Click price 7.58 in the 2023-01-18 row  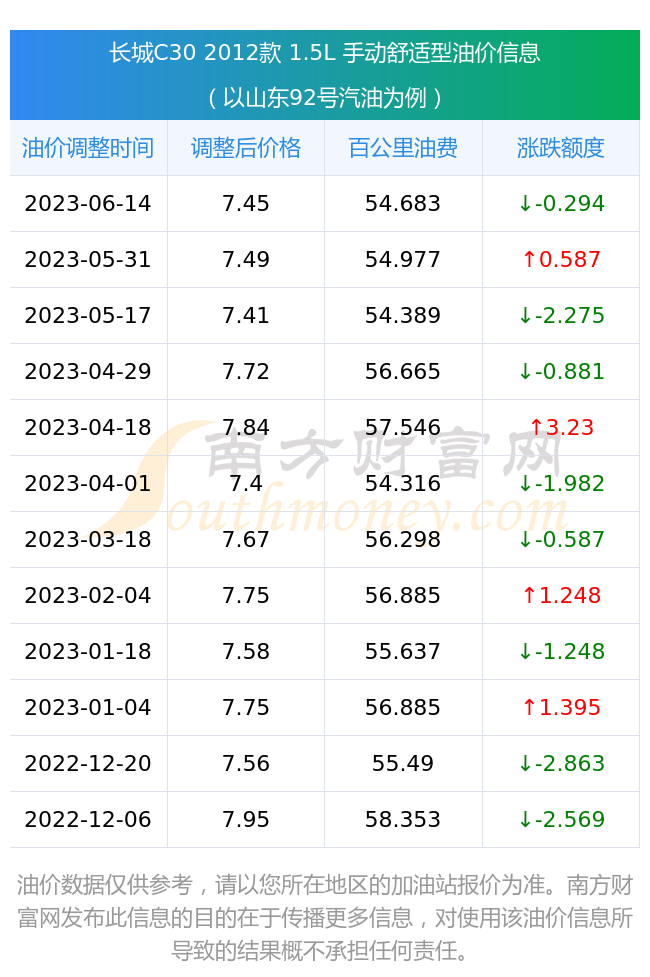tap(246, 652)
